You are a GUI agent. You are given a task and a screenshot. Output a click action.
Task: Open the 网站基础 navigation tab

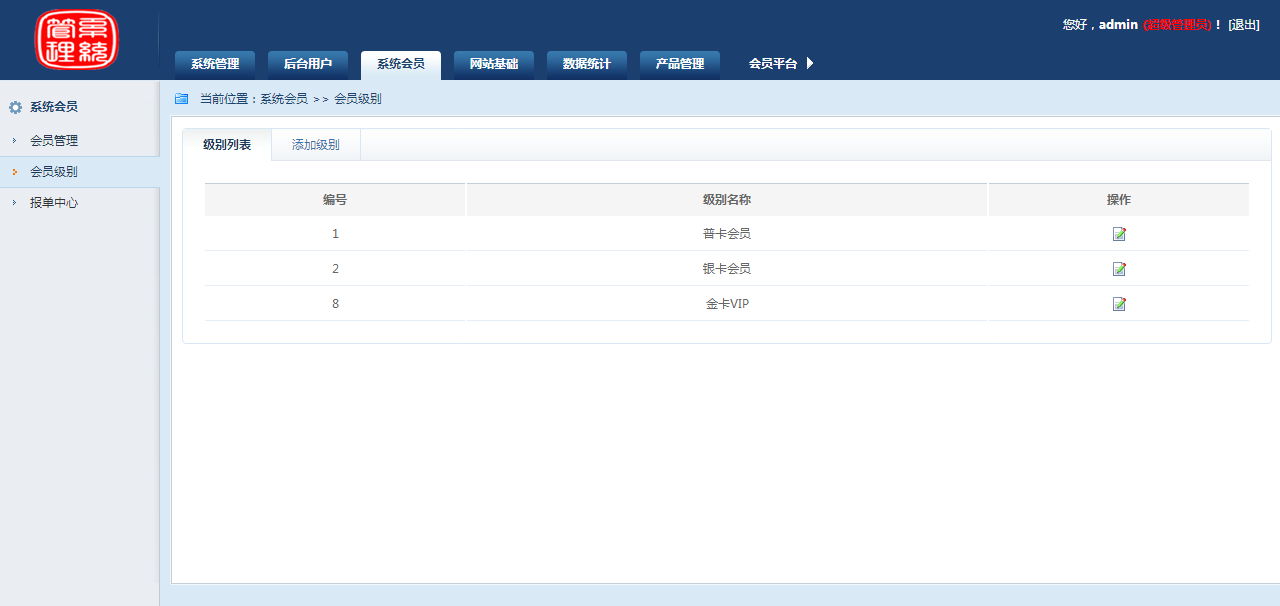[494, 64]
